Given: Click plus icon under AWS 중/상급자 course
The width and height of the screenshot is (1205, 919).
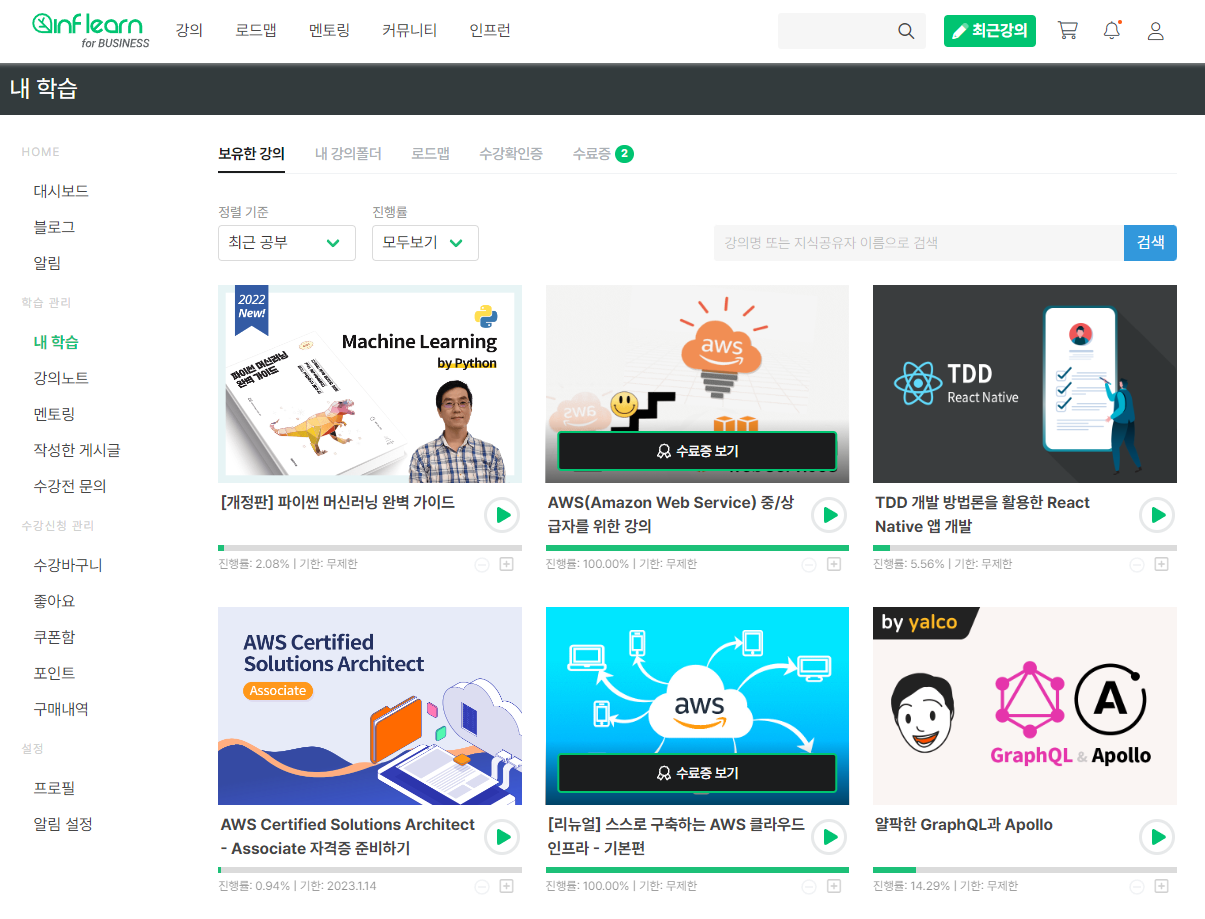Looking at the screenshot, I should tap(834, 564).
